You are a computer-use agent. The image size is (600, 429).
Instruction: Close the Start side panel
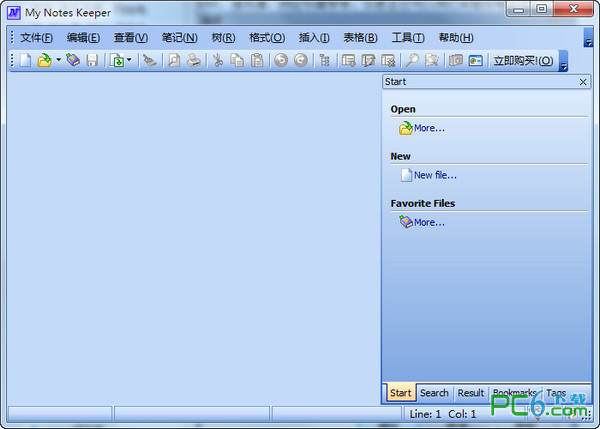tap(583, 82)
